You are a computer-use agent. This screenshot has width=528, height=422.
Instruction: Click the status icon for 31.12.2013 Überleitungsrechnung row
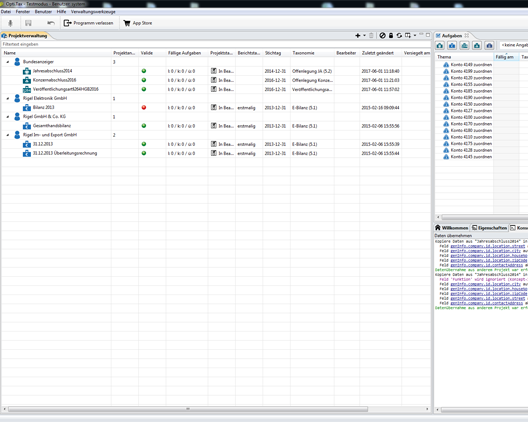(213, 153)
